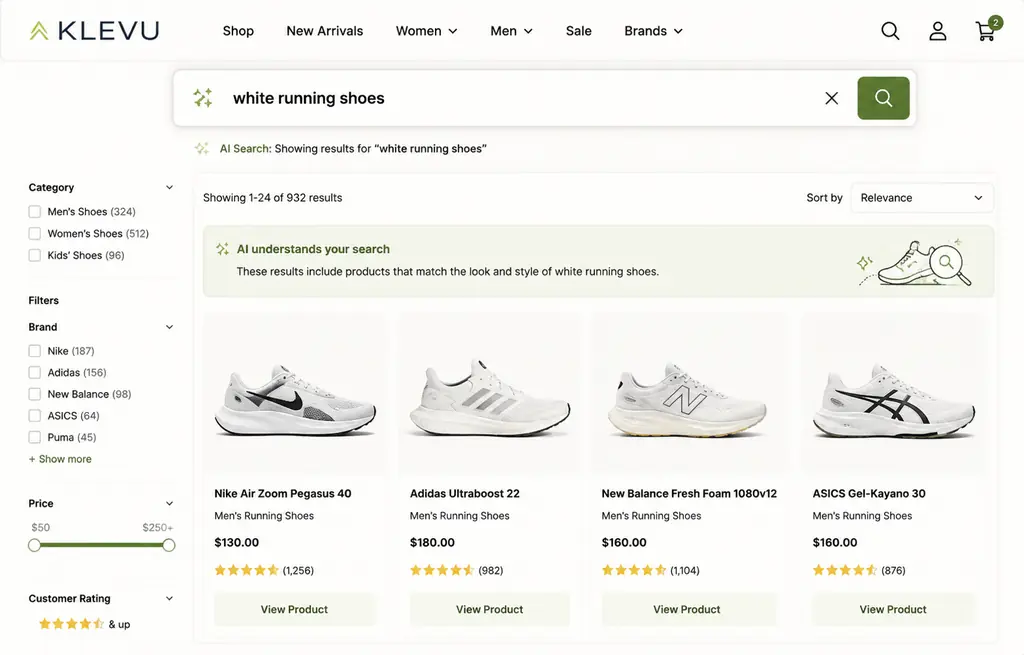View Product for New Balance Fresh Foam 1080v12
The image size is (1024, 655).
pos(687,609)
